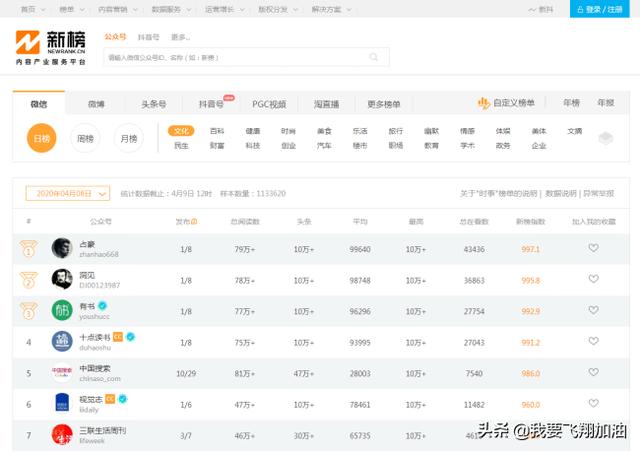
Task: Open 有书 green avatar
Action: [x=62, y=310]
